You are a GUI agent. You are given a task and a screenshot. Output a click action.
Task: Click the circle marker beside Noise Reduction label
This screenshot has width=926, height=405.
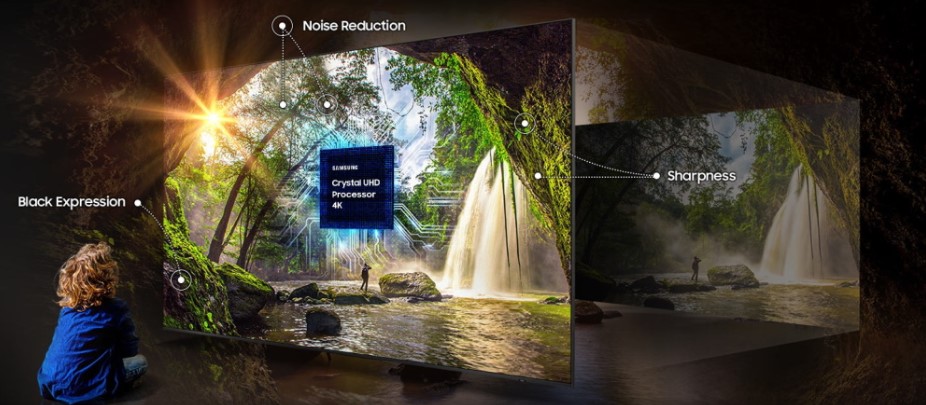(282, 26)
